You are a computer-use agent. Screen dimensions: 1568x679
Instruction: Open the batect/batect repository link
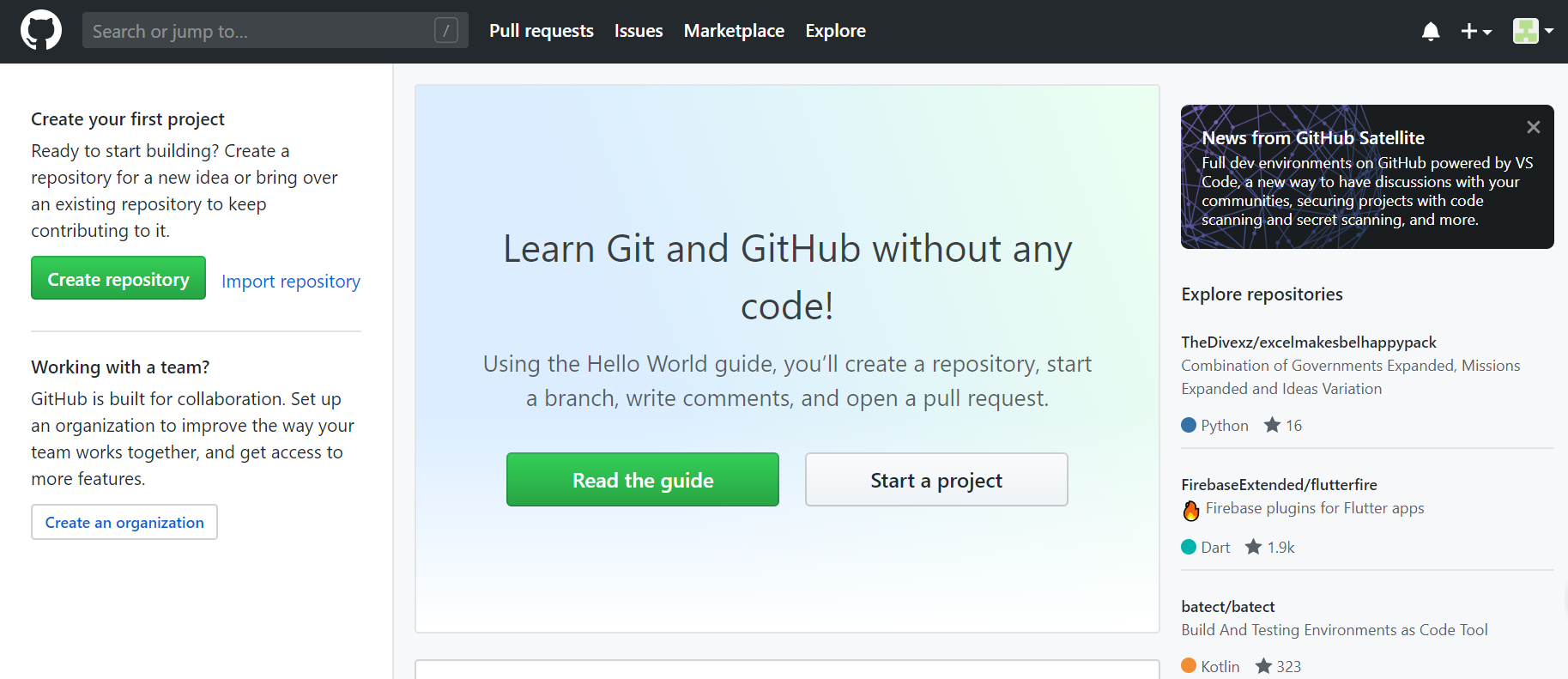pos(1228,607)
